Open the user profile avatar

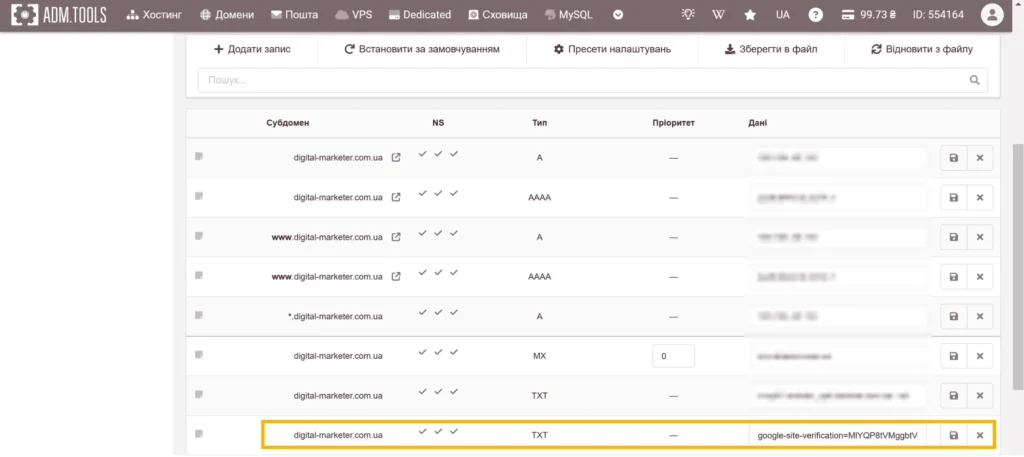pos(992,14)
